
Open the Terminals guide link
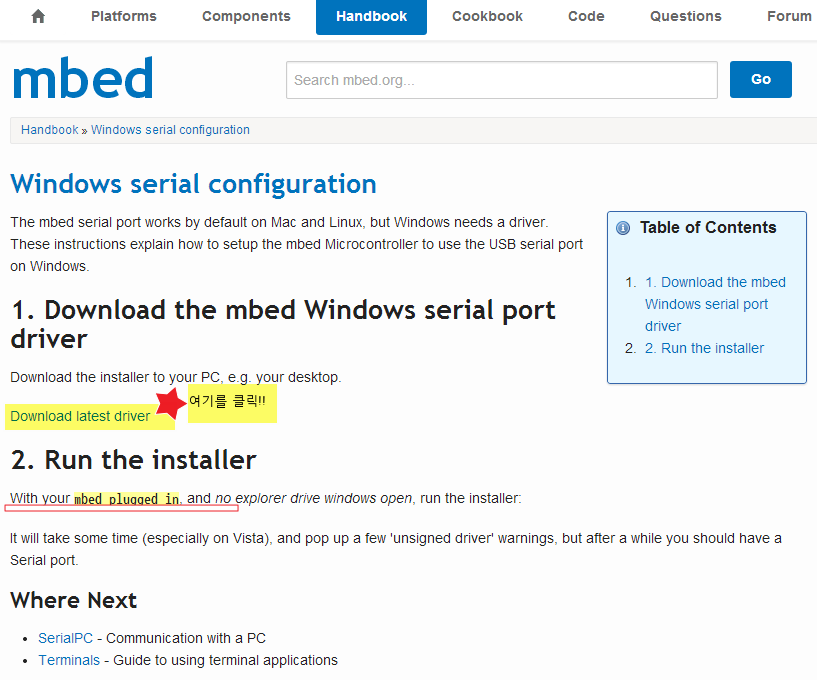pos(69,660)
